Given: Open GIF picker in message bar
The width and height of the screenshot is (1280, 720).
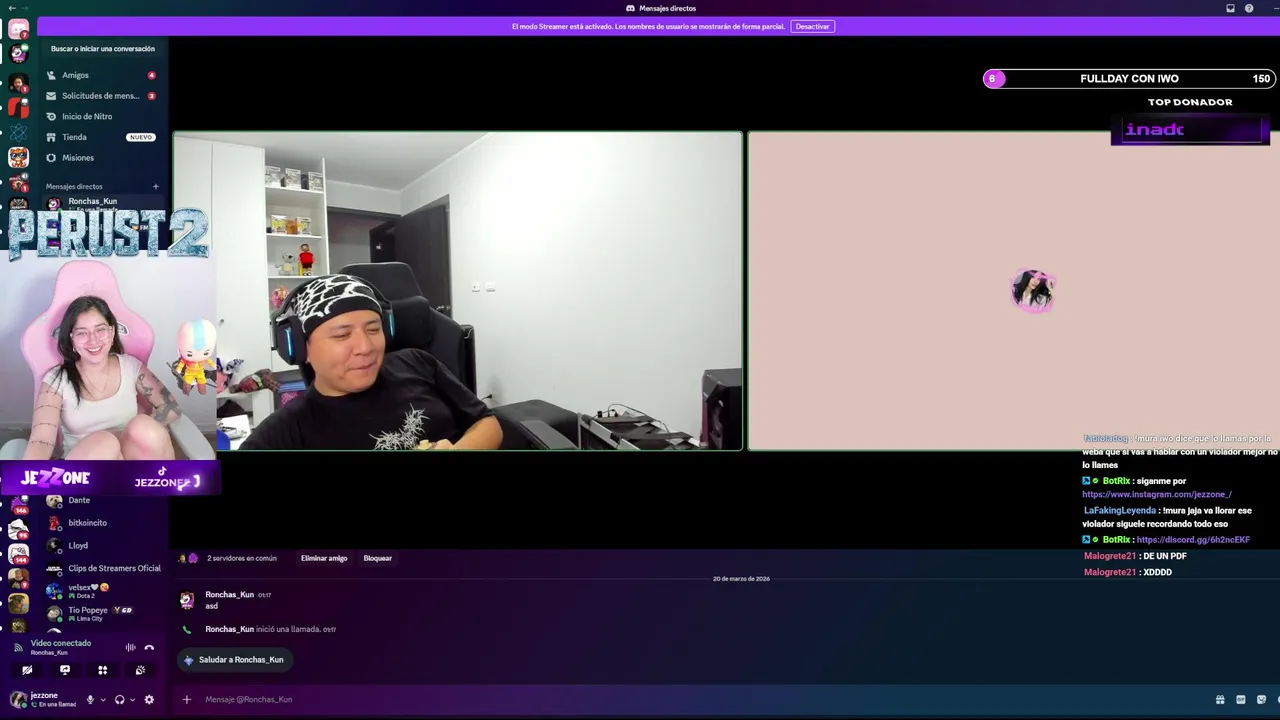Looking at the screenshot, I should coord(1241,699).
